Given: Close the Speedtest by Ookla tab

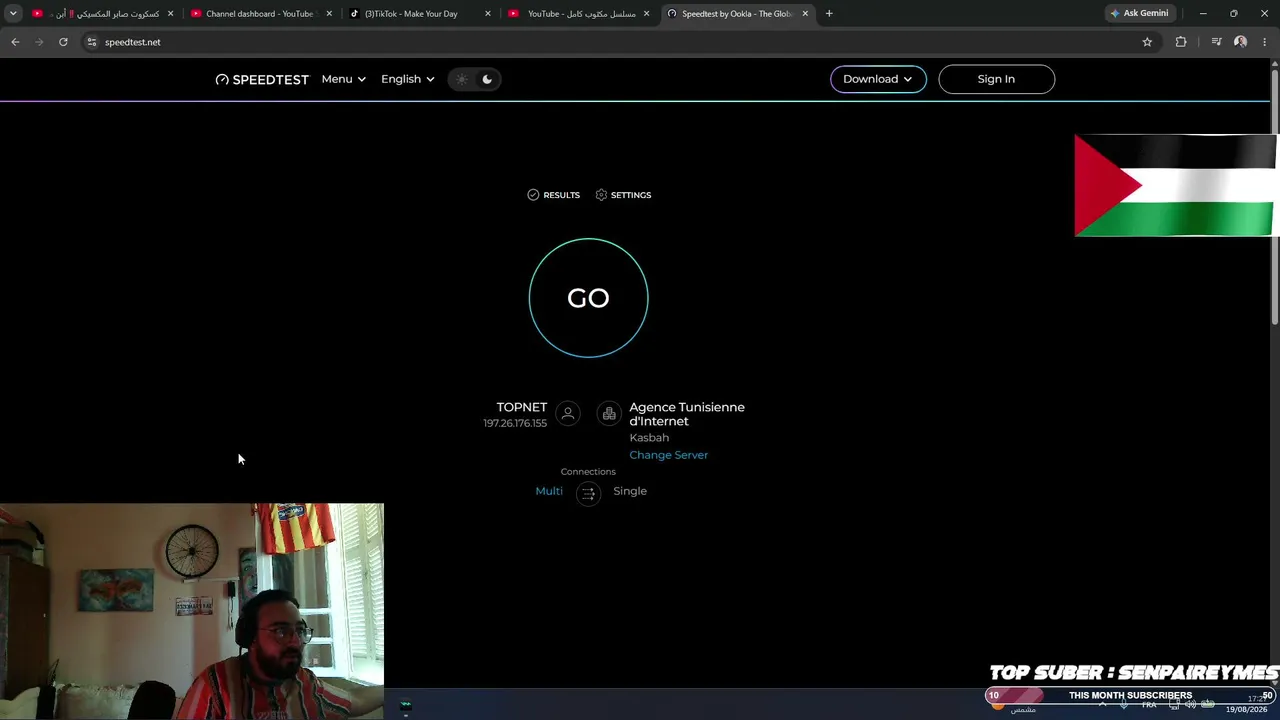Looking at the screenshot, I should click(x=805, y=14).
